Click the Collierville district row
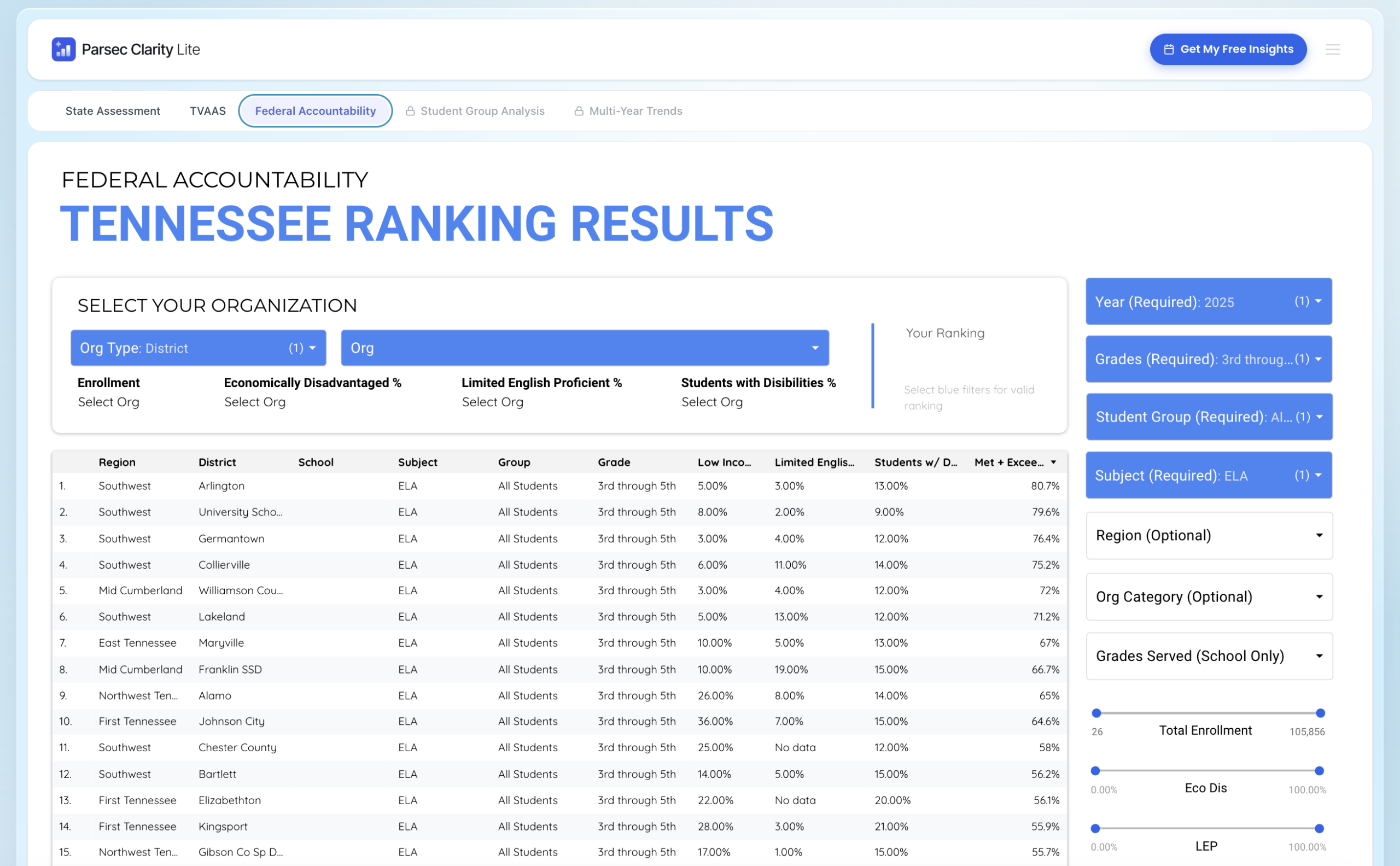 click(x=559, y=565)
